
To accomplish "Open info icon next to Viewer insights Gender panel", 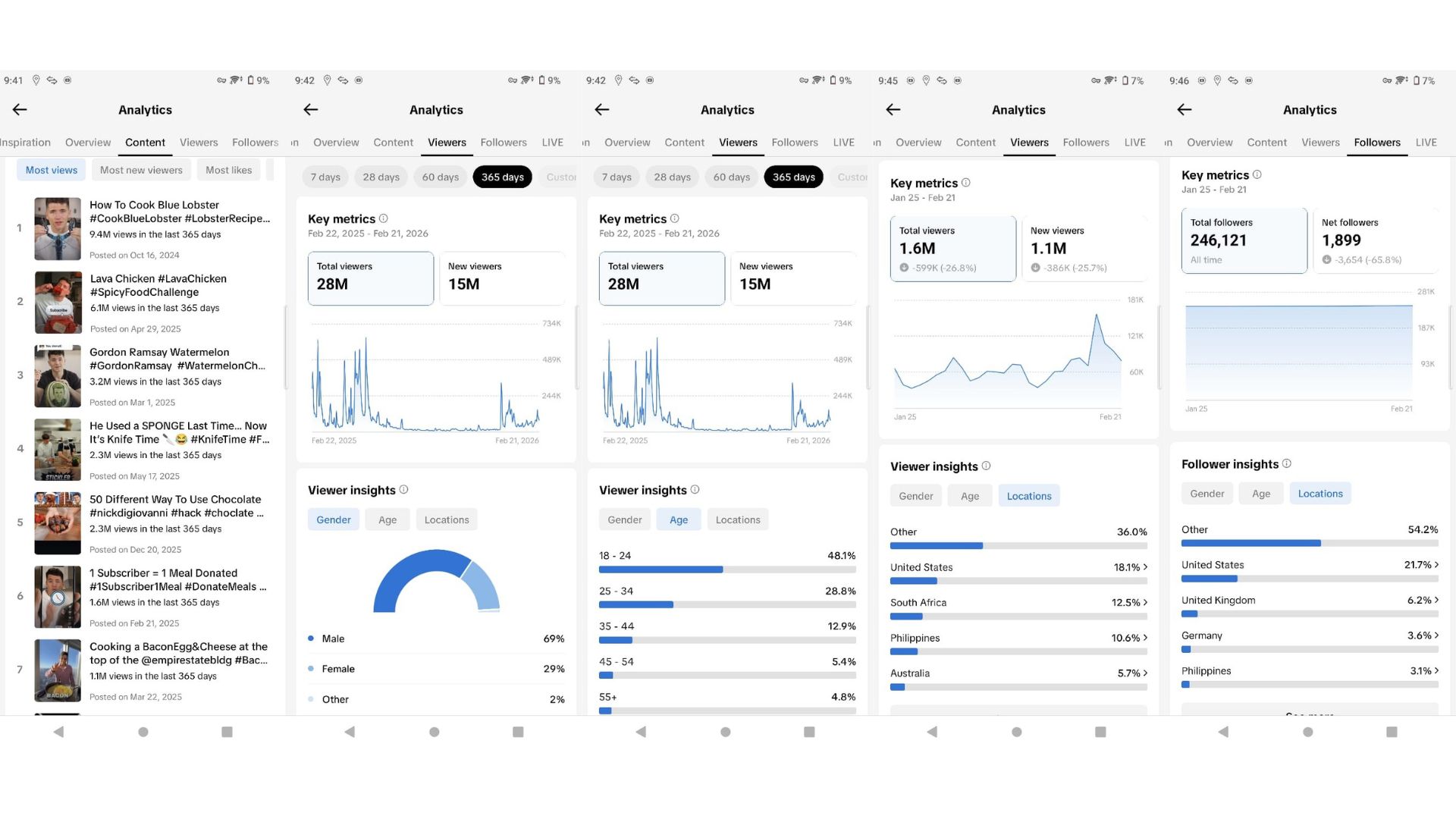I will point(403,490).
